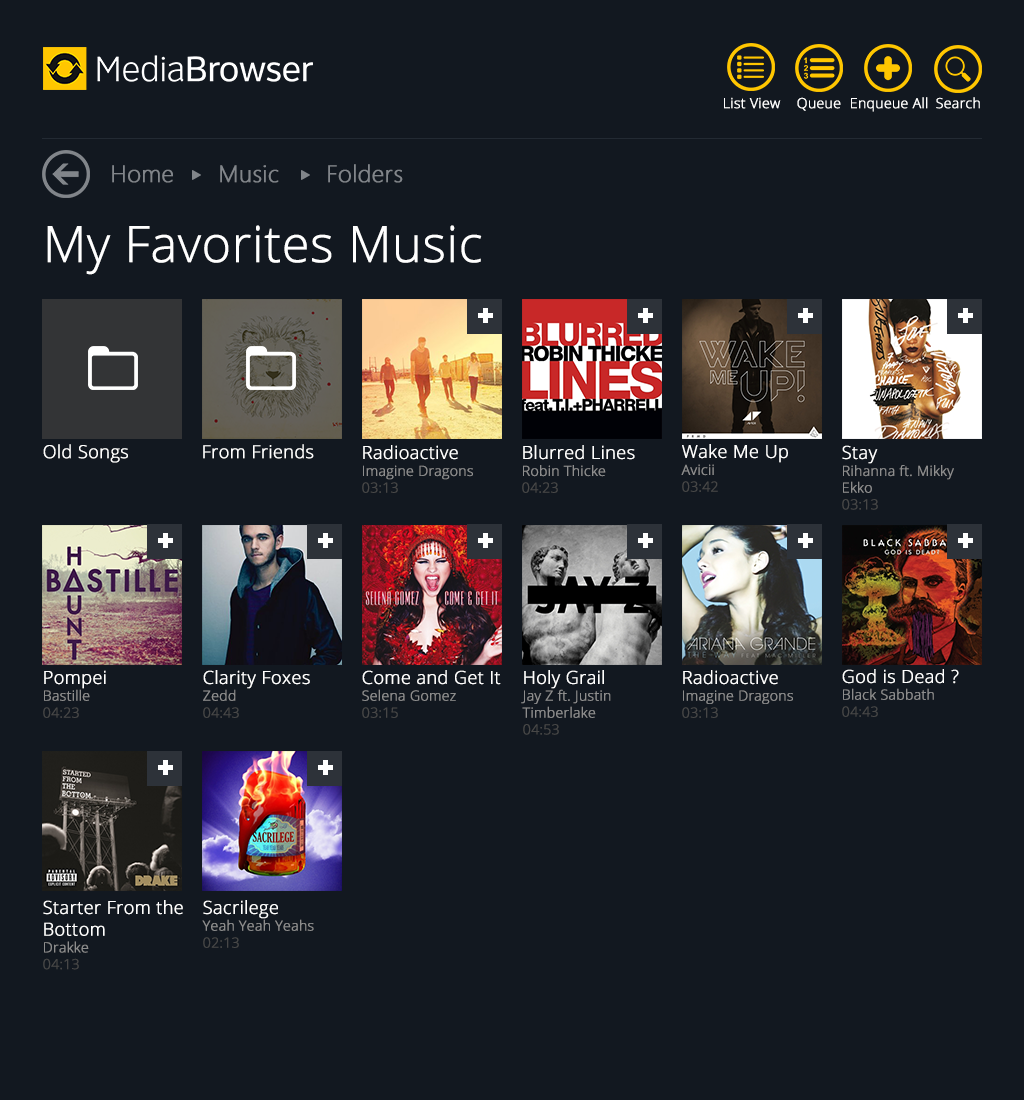1024x1100 pixels.
Task: Click the Clarity Foxes song title
Action: (256, 678)
